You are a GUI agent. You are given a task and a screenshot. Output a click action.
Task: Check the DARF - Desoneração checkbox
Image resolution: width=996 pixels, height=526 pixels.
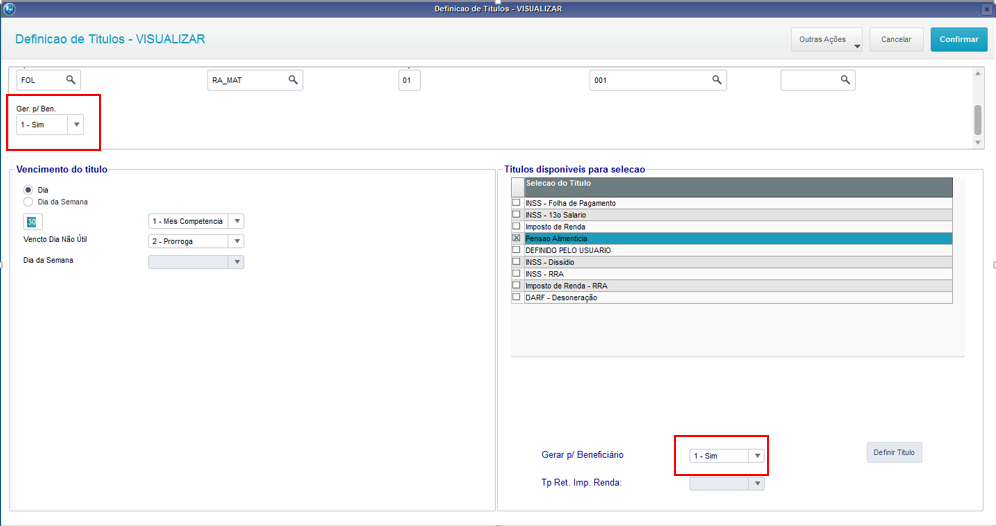coord(516,297)
